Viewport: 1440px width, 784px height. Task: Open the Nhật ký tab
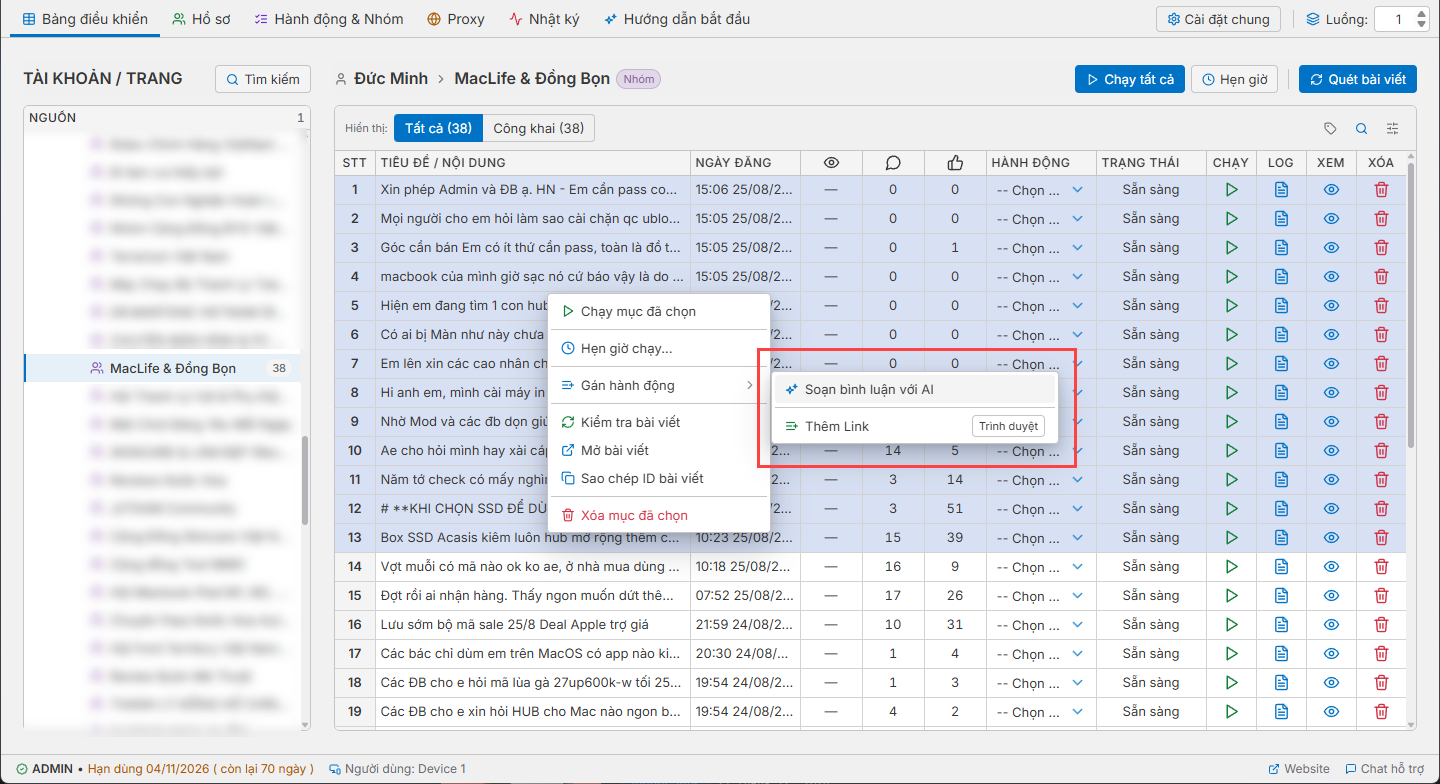[544, 19]
